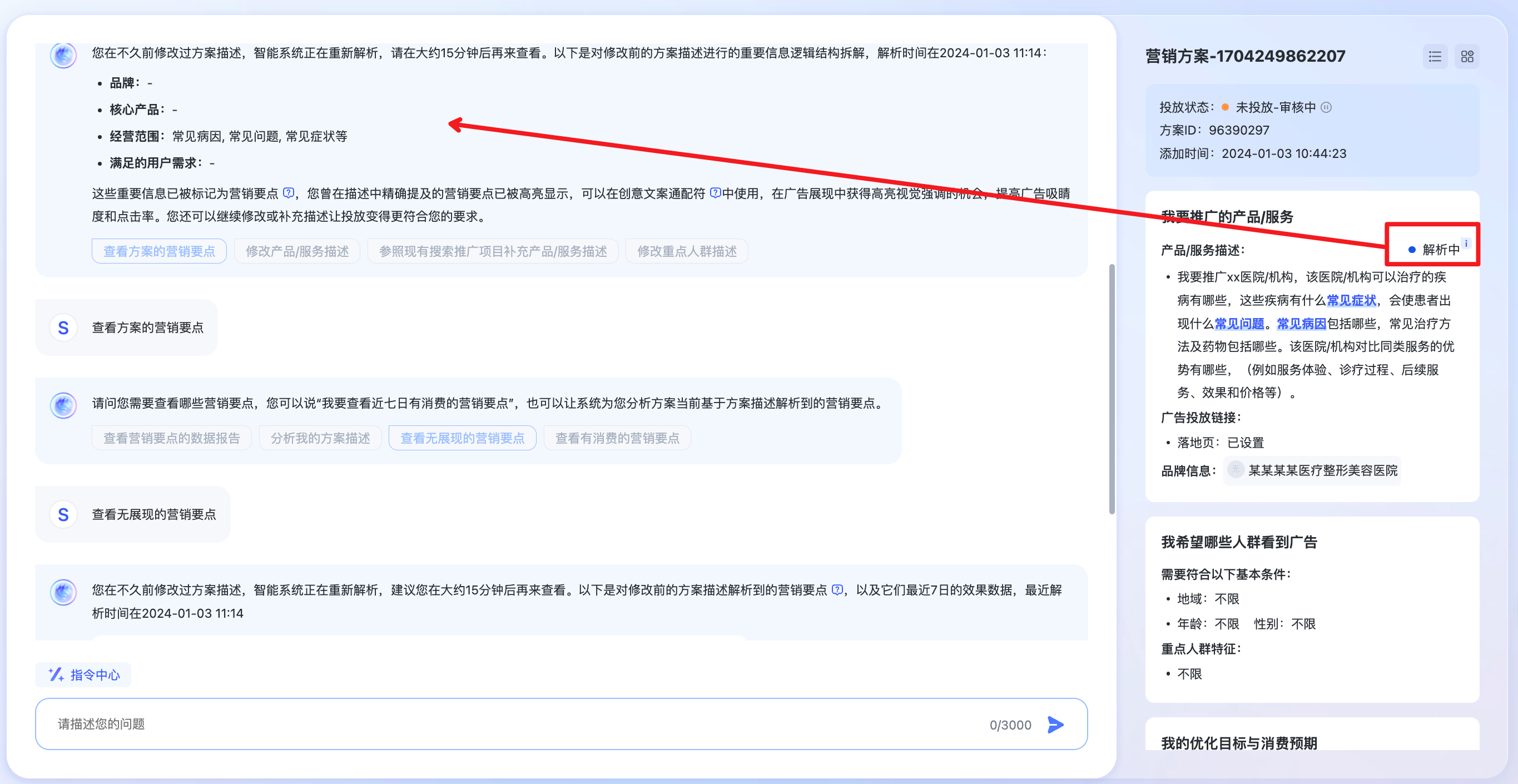Image resolution: width=1518 pixels, height=784 pixels.
Task: Click the list view icon
Action: click(x=1435, y=57)
